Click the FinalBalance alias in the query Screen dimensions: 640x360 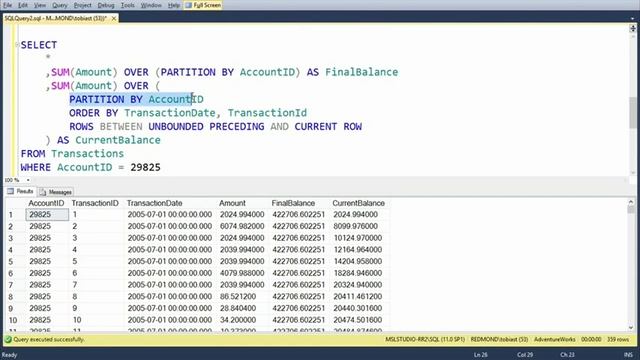tap(362, 72)
